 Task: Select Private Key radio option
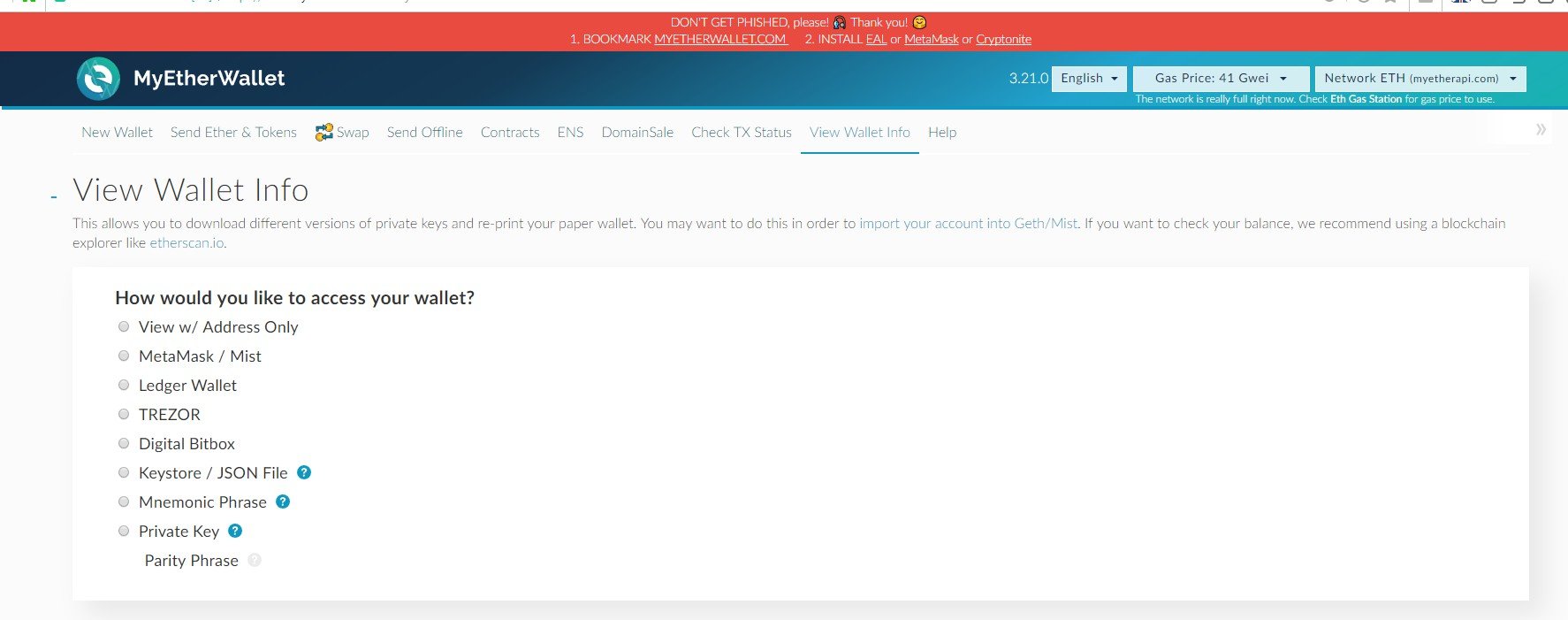(124, 531)
